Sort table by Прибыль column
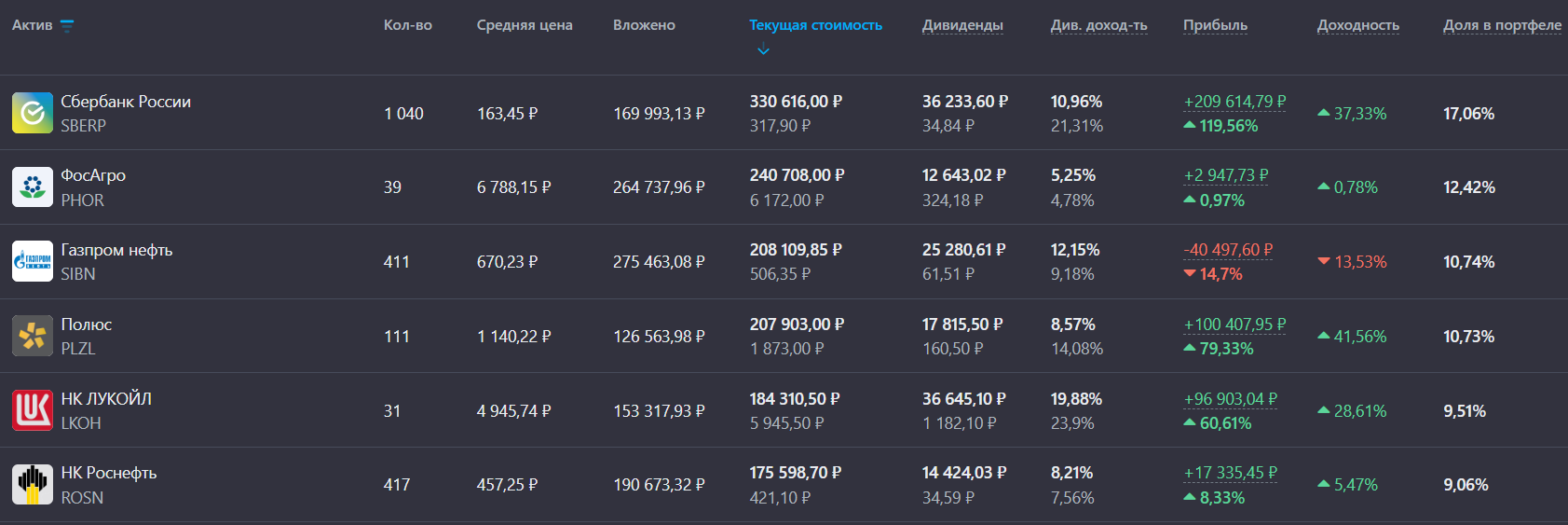This screenshot has height=525, width=1568. (x=1215, y=25)
